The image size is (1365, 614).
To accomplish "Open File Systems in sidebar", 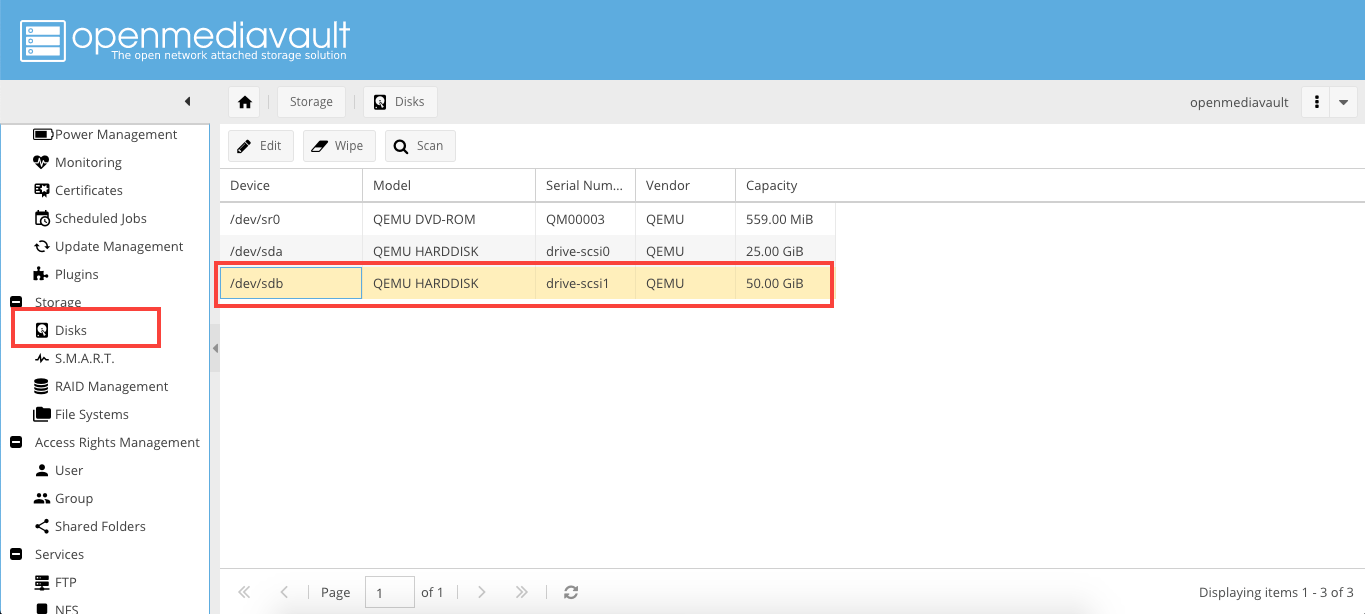I will [x=91, y=414].
